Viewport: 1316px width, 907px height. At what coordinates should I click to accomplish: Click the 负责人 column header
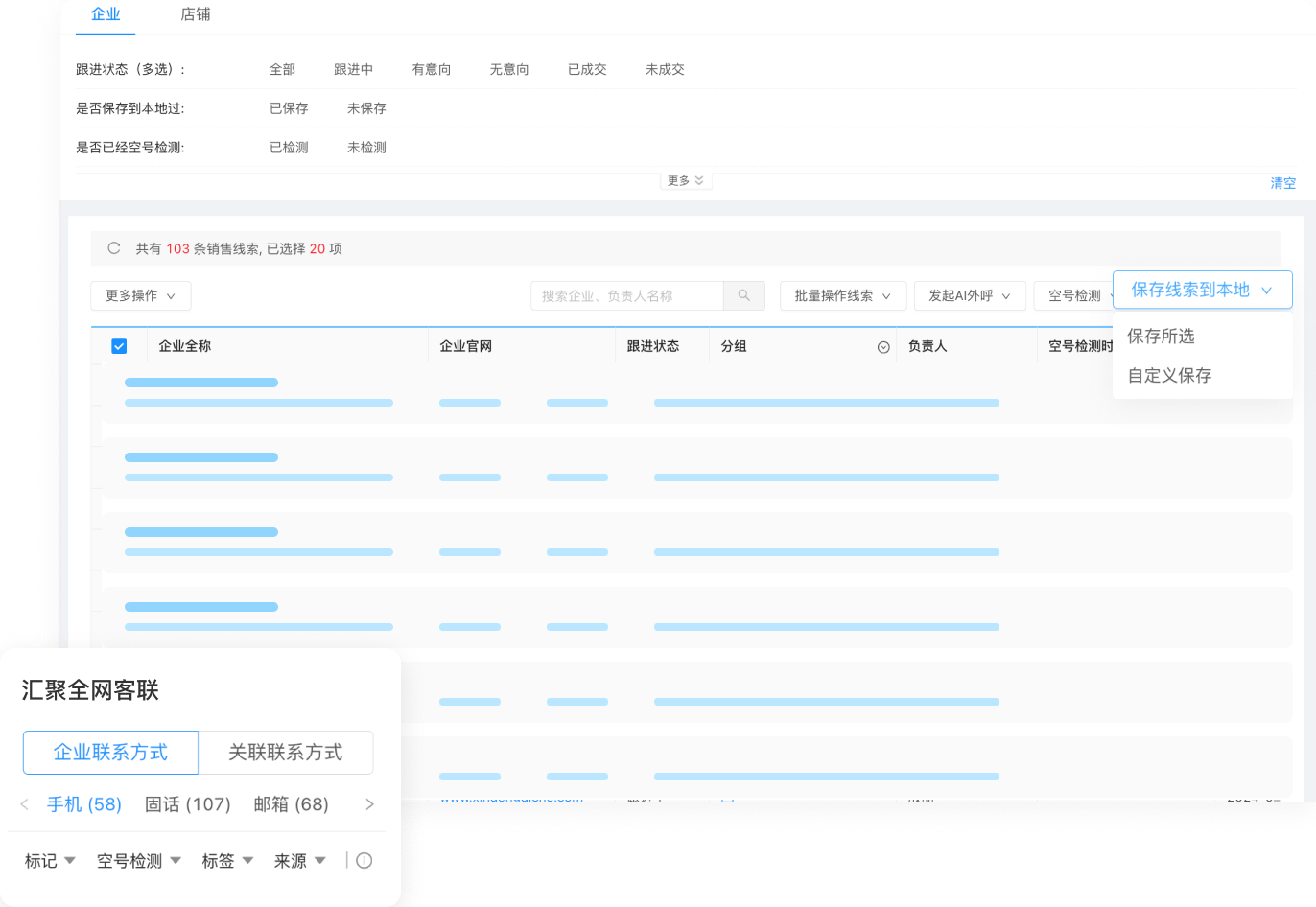928,346
